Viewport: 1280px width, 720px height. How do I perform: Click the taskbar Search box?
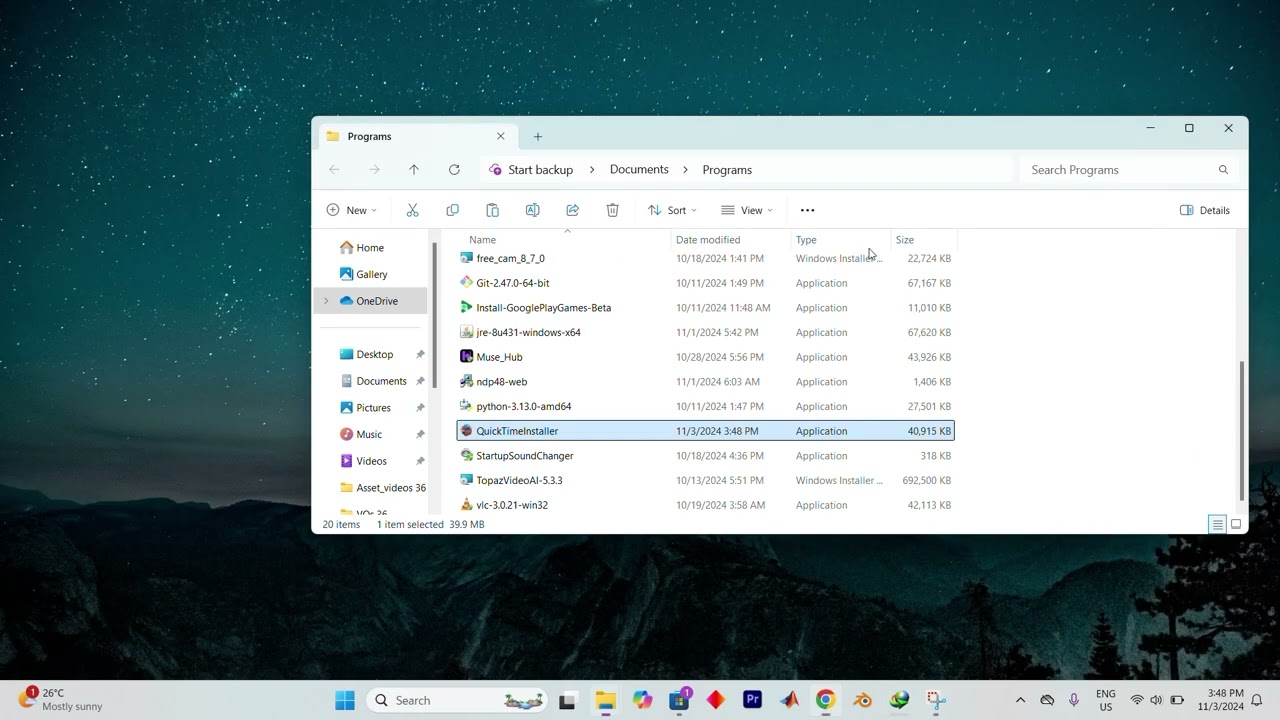457,700
